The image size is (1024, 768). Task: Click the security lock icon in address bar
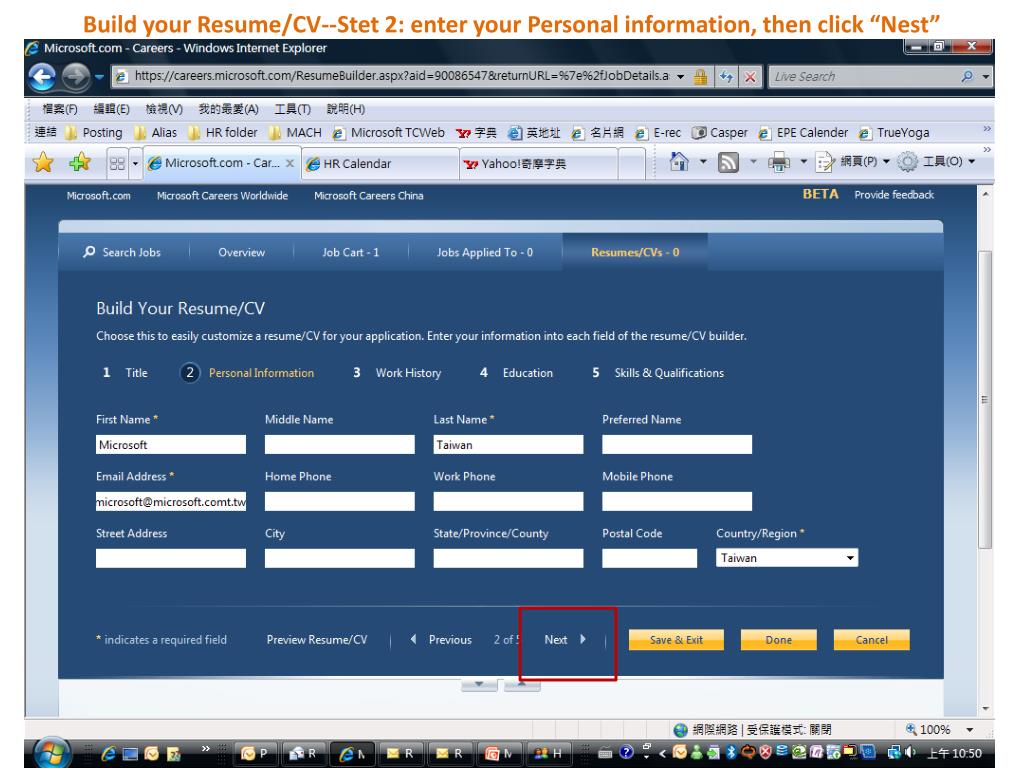pyautogui.click(x=700, y=76)
